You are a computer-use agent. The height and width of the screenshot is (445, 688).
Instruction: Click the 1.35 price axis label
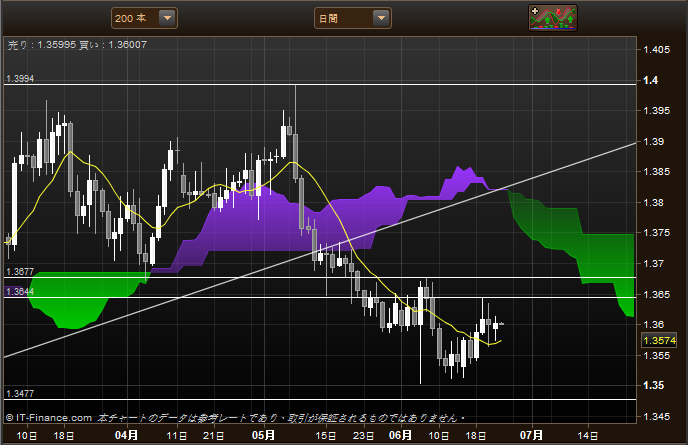tap(653, 385)
